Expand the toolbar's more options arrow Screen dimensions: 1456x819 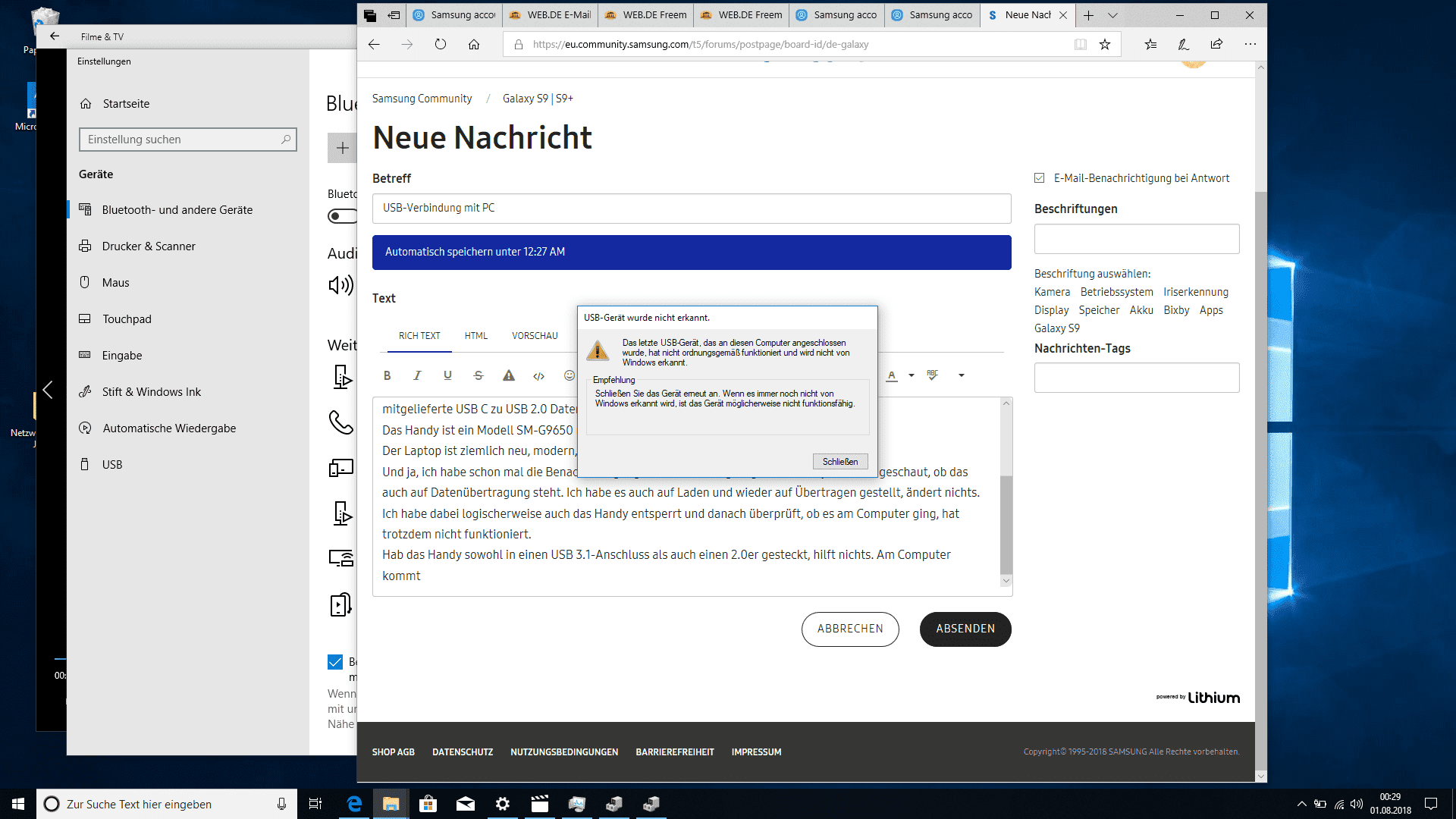961,375
